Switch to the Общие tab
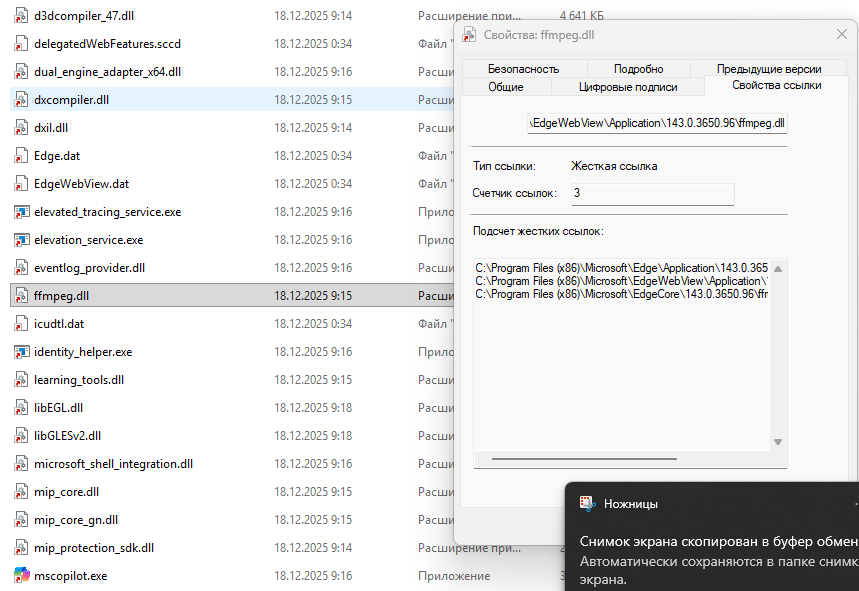 [506, 87]
